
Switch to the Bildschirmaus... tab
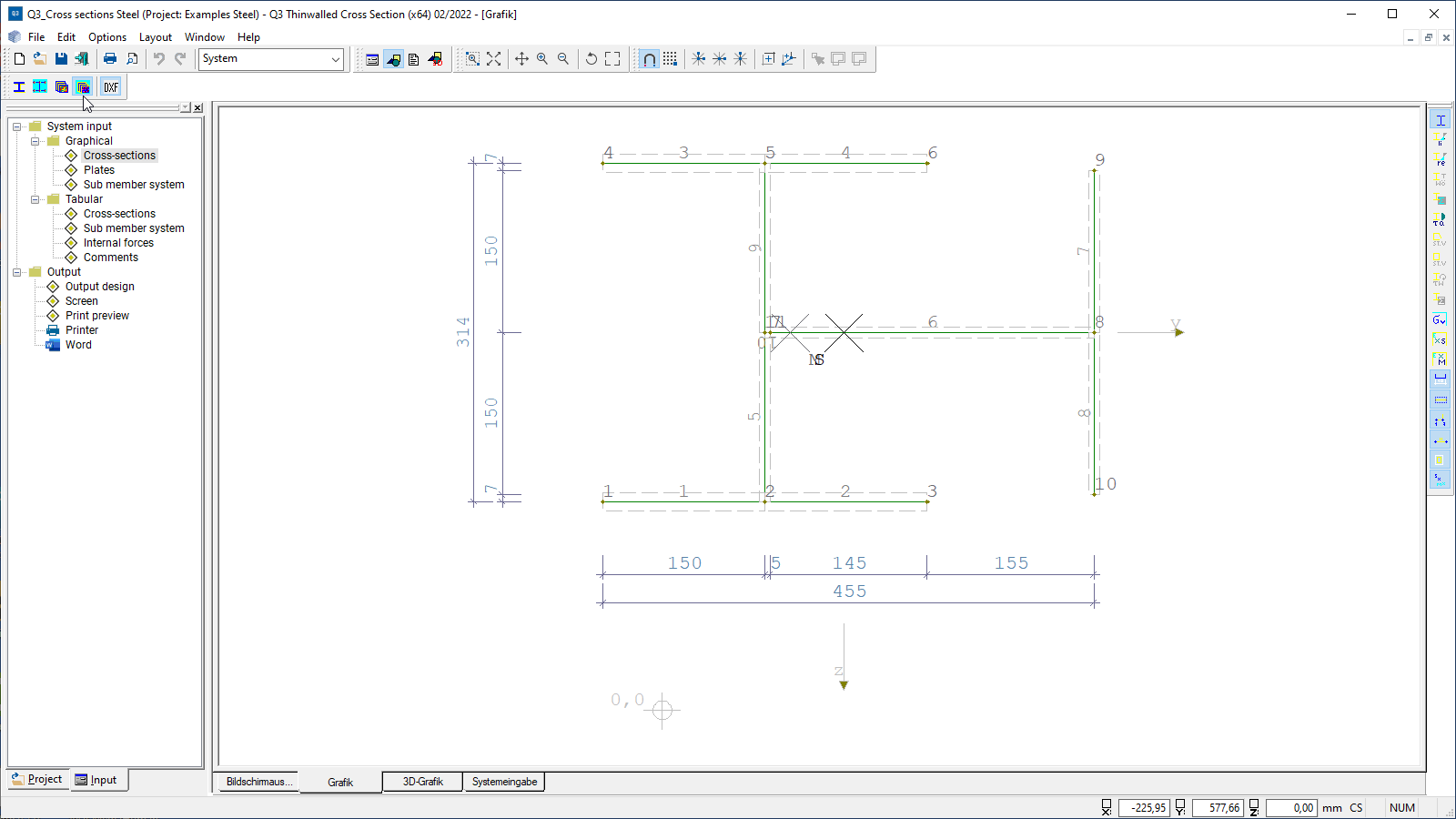259,782
